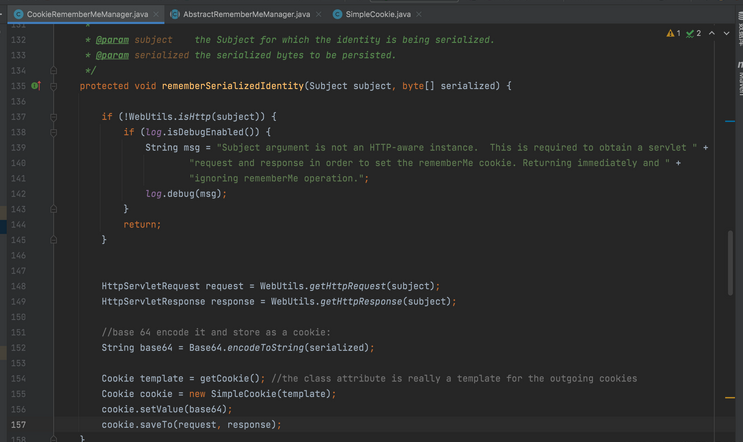The height and width of the screenshot is (442, 743).
Task: Click the fold end marker at line 145
Action: [x=54, y=240]
